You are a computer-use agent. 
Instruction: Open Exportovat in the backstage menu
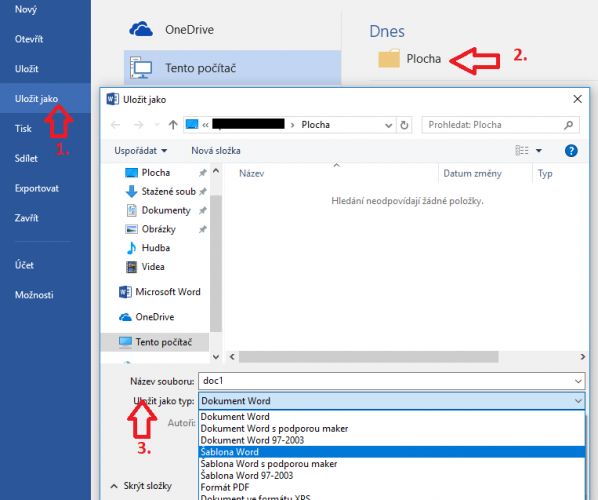click(37, 188)
